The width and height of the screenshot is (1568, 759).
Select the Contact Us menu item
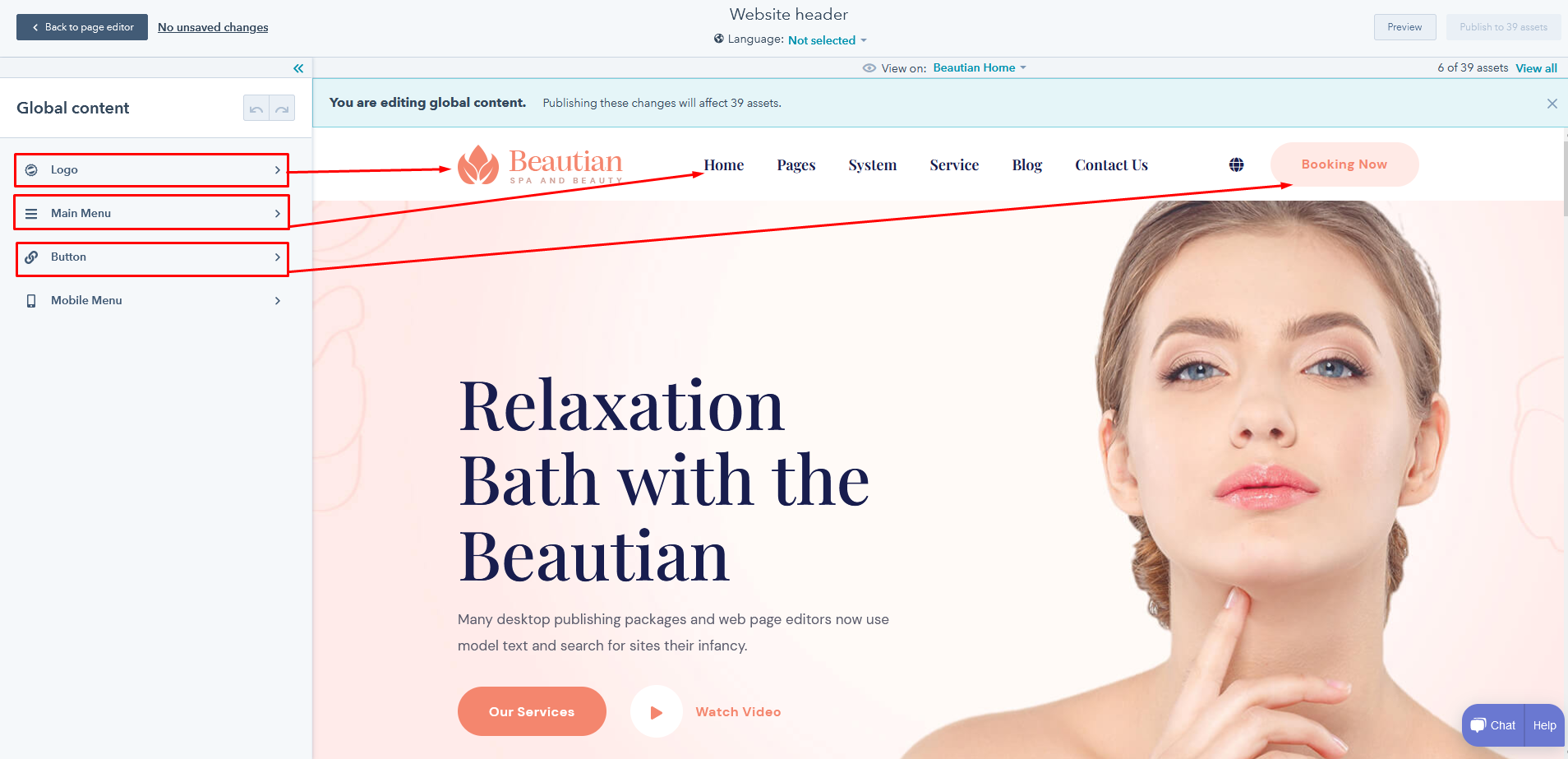pyautogui.click(x=1111, y=164)
